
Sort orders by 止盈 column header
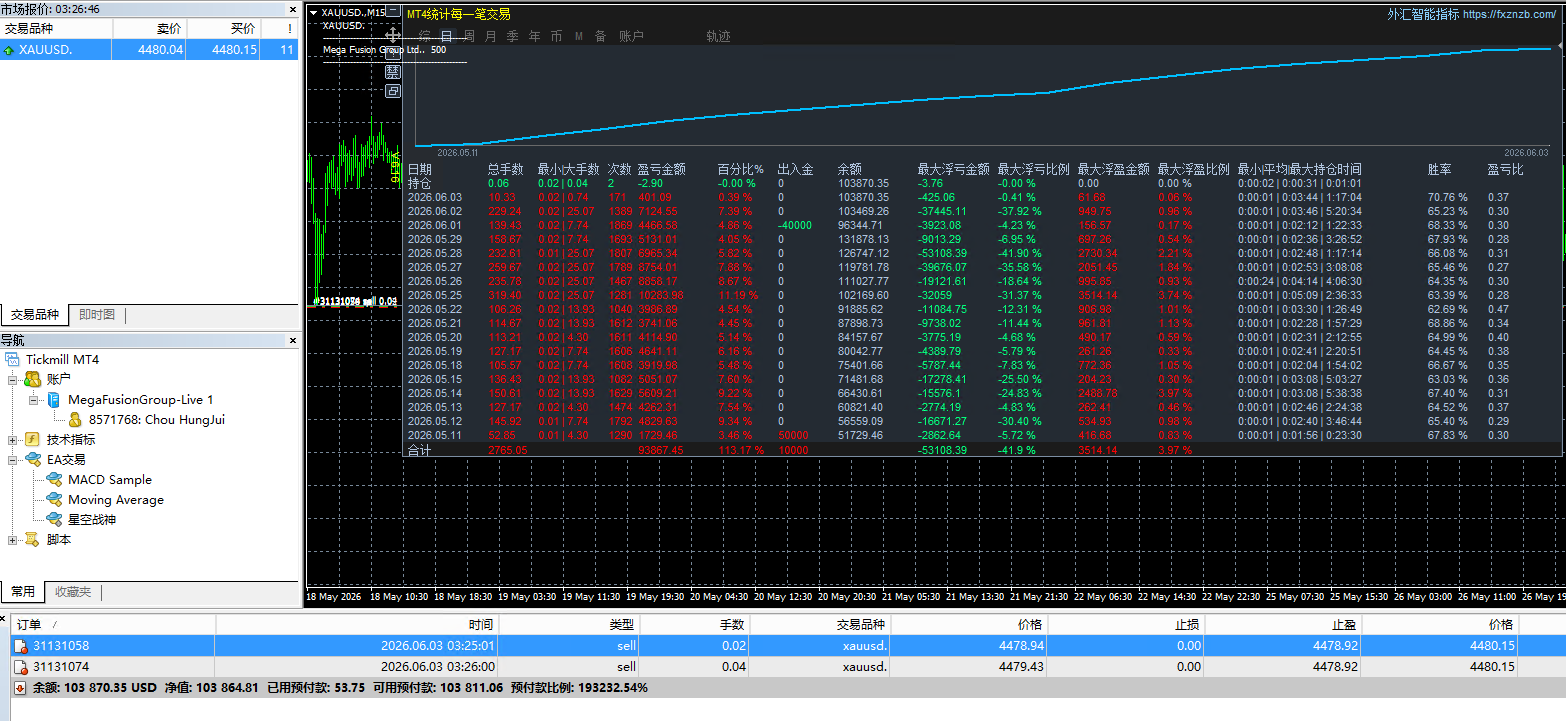1283,624
